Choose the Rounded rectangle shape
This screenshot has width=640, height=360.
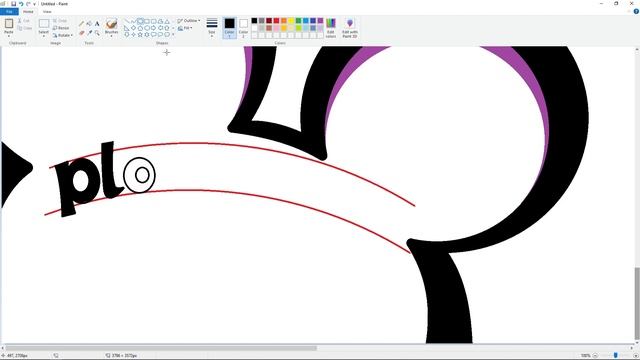pos(153,21)
